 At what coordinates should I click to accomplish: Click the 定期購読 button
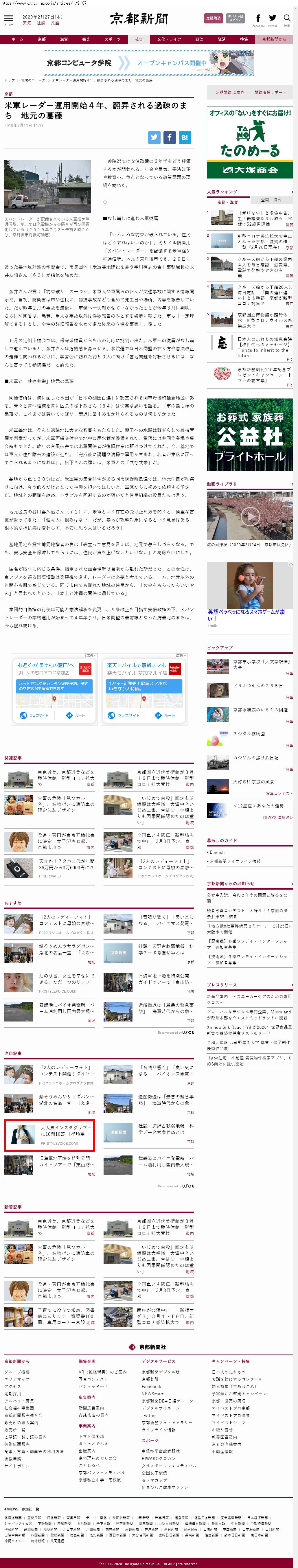[x=213, y=18]
